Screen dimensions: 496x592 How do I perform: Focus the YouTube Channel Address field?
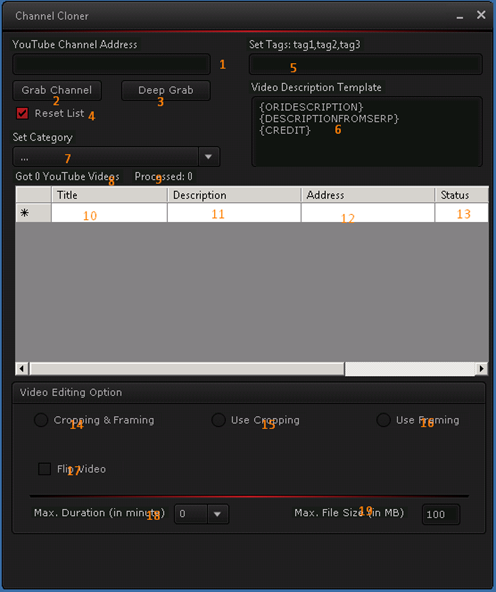click(x=111, y=64)
